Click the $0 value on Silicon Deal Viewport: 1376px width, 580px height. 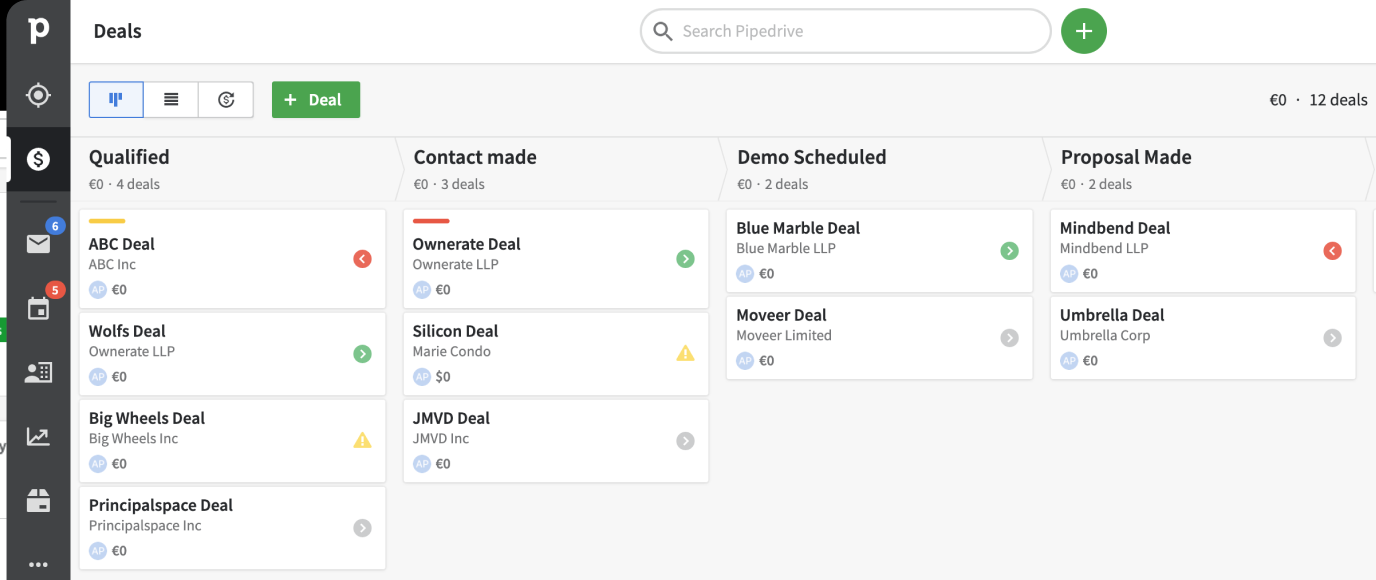coord(443,377)
